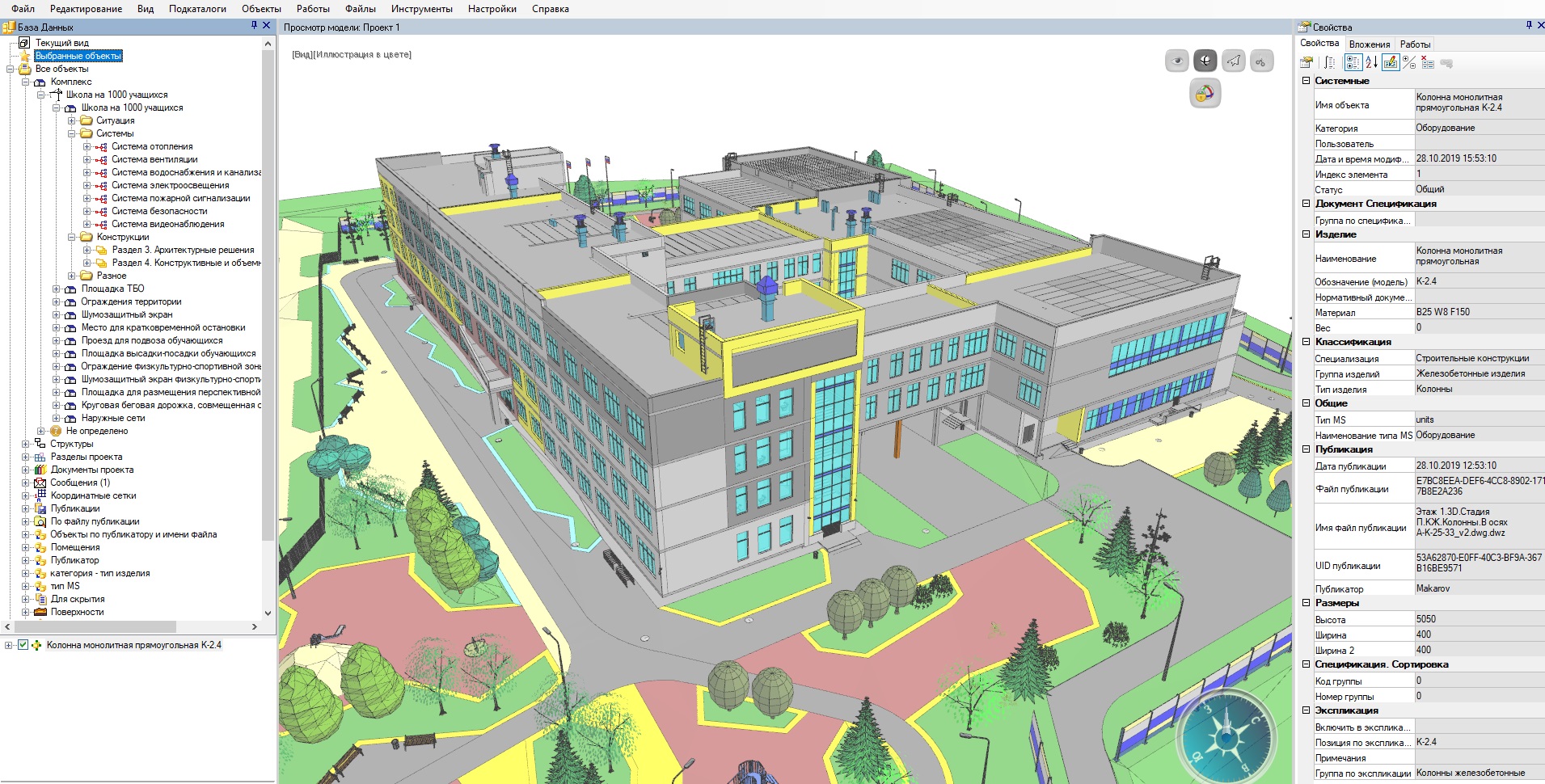Click the Не определено question icon
Screen dimensions: 1545x784
[56, 431]
